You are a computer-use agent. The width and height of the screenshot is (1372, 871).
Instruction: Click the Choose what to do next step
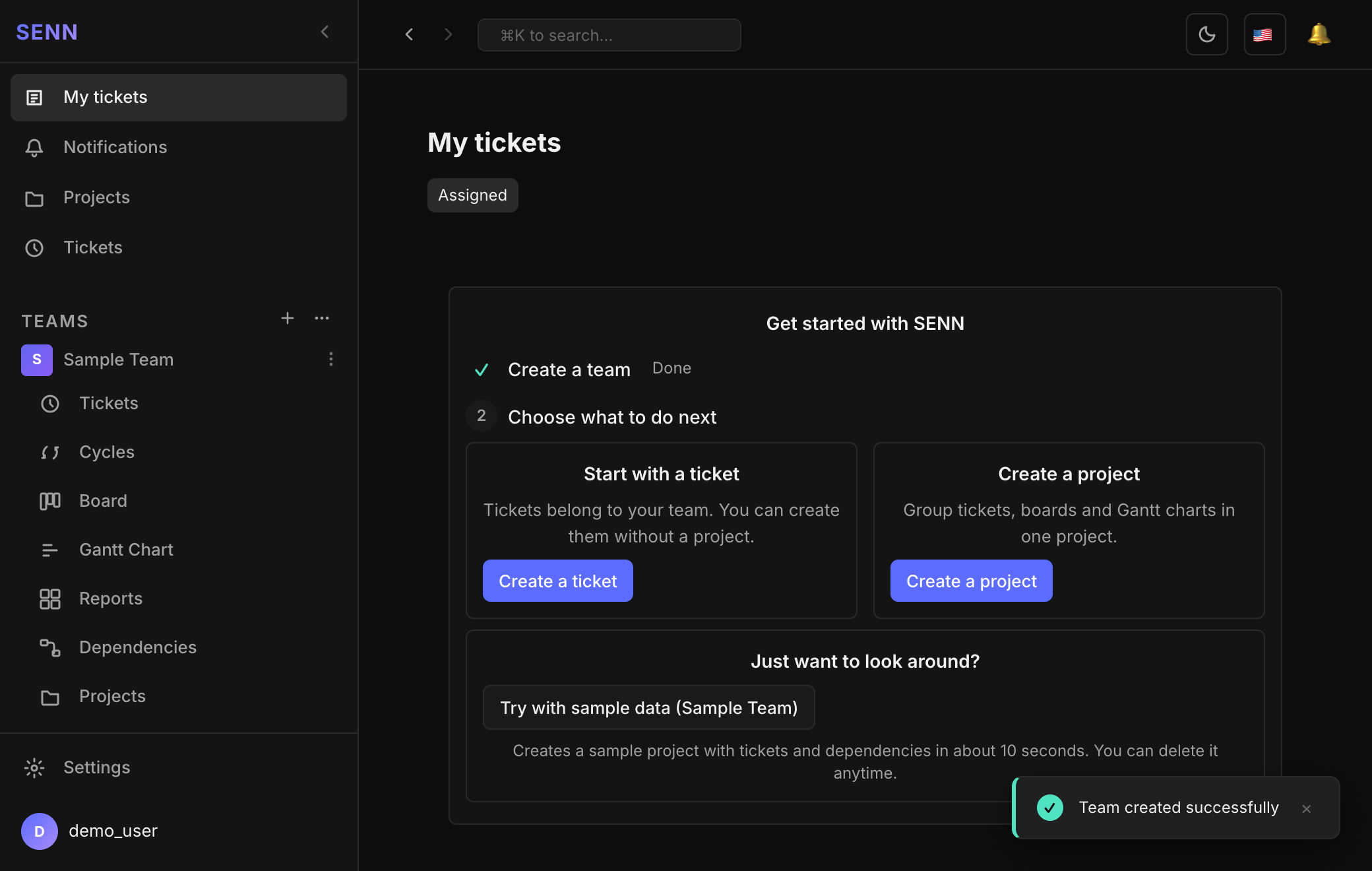(612, 417)
